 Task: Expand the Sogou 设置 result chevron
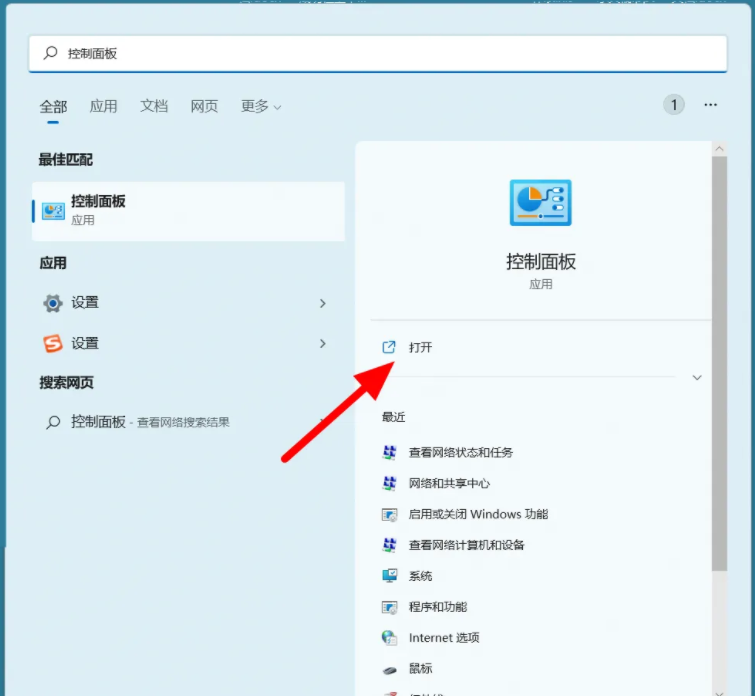pos(323,343)
